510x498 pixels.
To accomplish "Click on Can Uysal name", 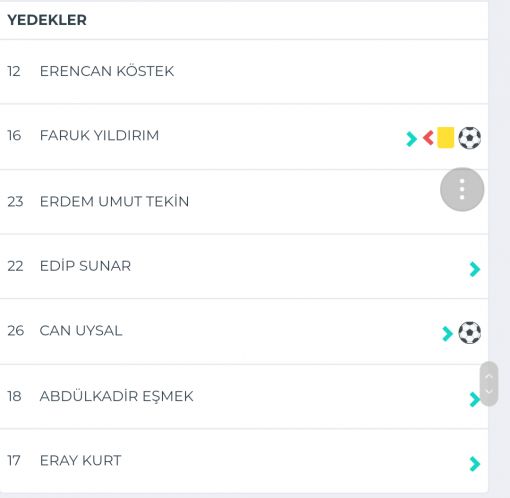I will coord(81,331).
